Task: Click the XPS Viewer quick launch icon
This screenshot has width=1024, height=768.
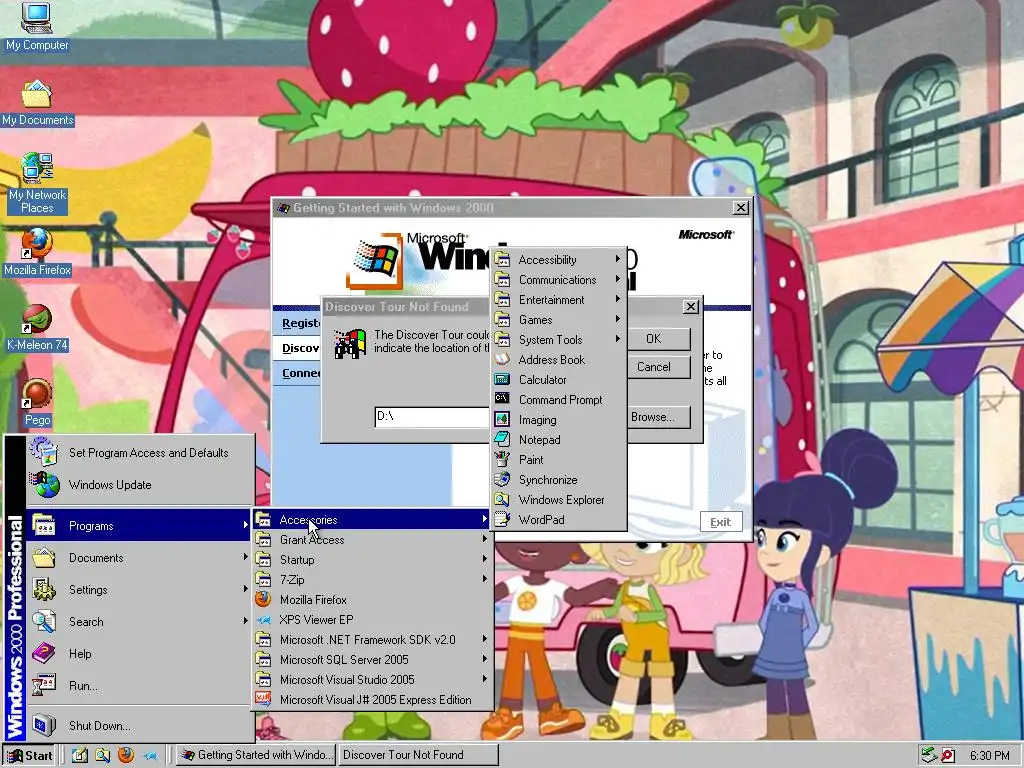Action: click(x=150, y=756)
